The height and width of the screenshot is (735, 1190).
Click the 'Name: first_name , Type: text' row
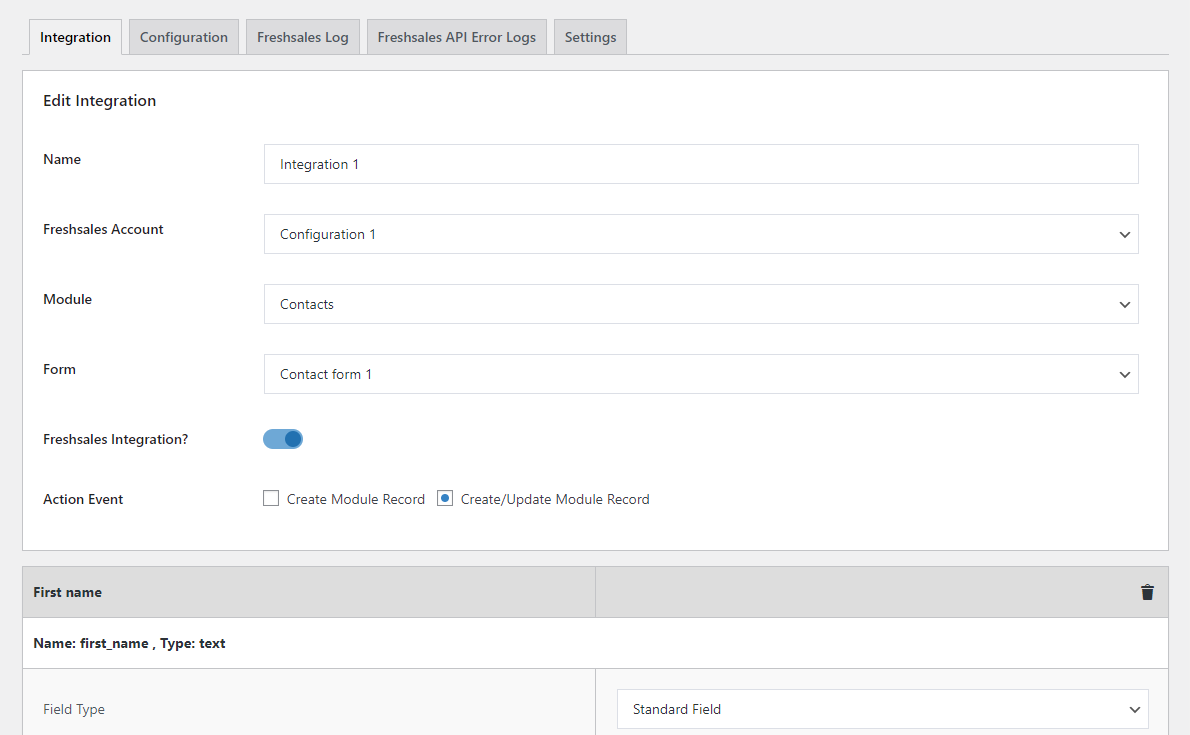pos(595,643)
